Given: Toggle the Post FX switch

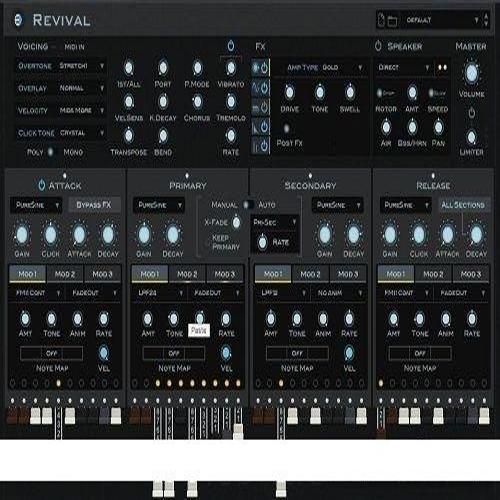Looking at the screenshot, I should 286,128.
